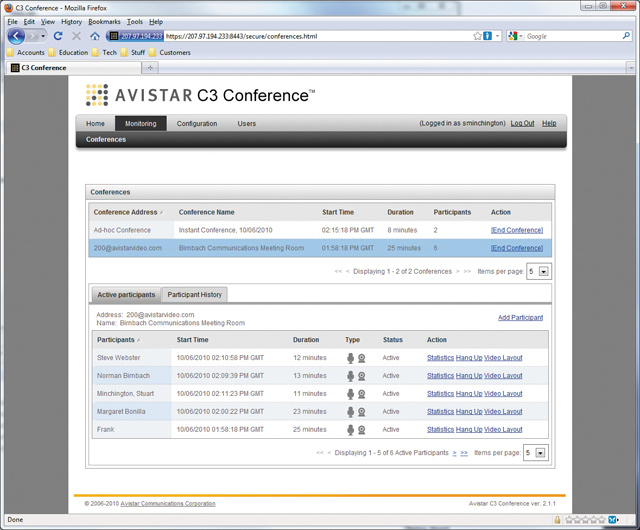Click the stop loading X icon
640x530 pixels.
(x=76, y=36)
